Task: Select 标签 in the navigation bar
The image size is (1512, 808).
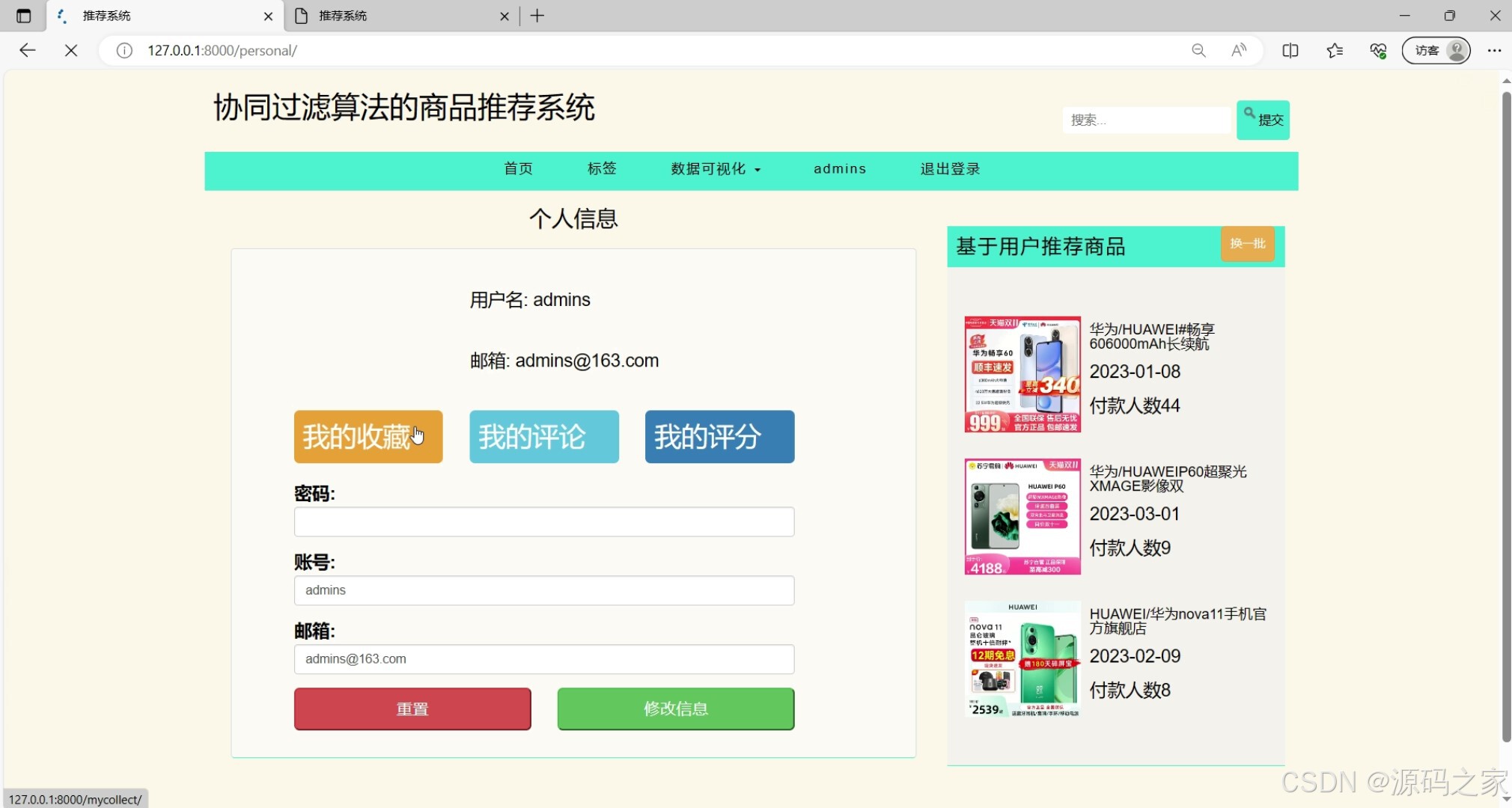Action: pos(601,169)
